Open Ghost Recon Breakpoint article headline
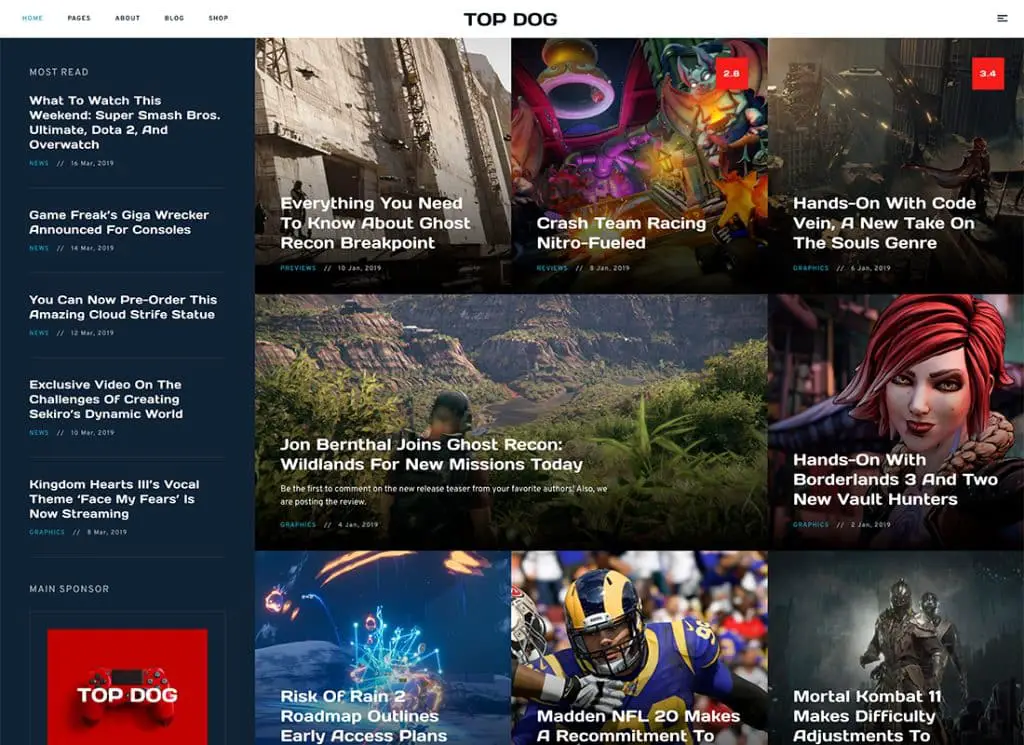This screenshot has height=745, width=1024. point(375,223)
